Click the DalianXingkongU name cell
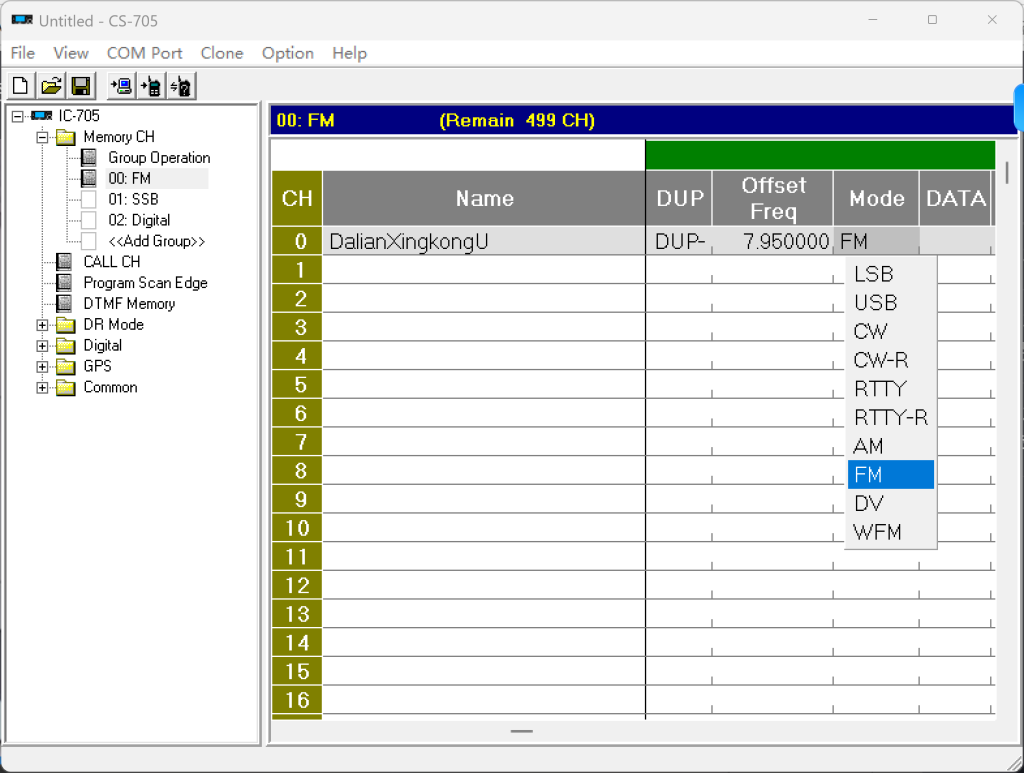 (x=484, y=241)
